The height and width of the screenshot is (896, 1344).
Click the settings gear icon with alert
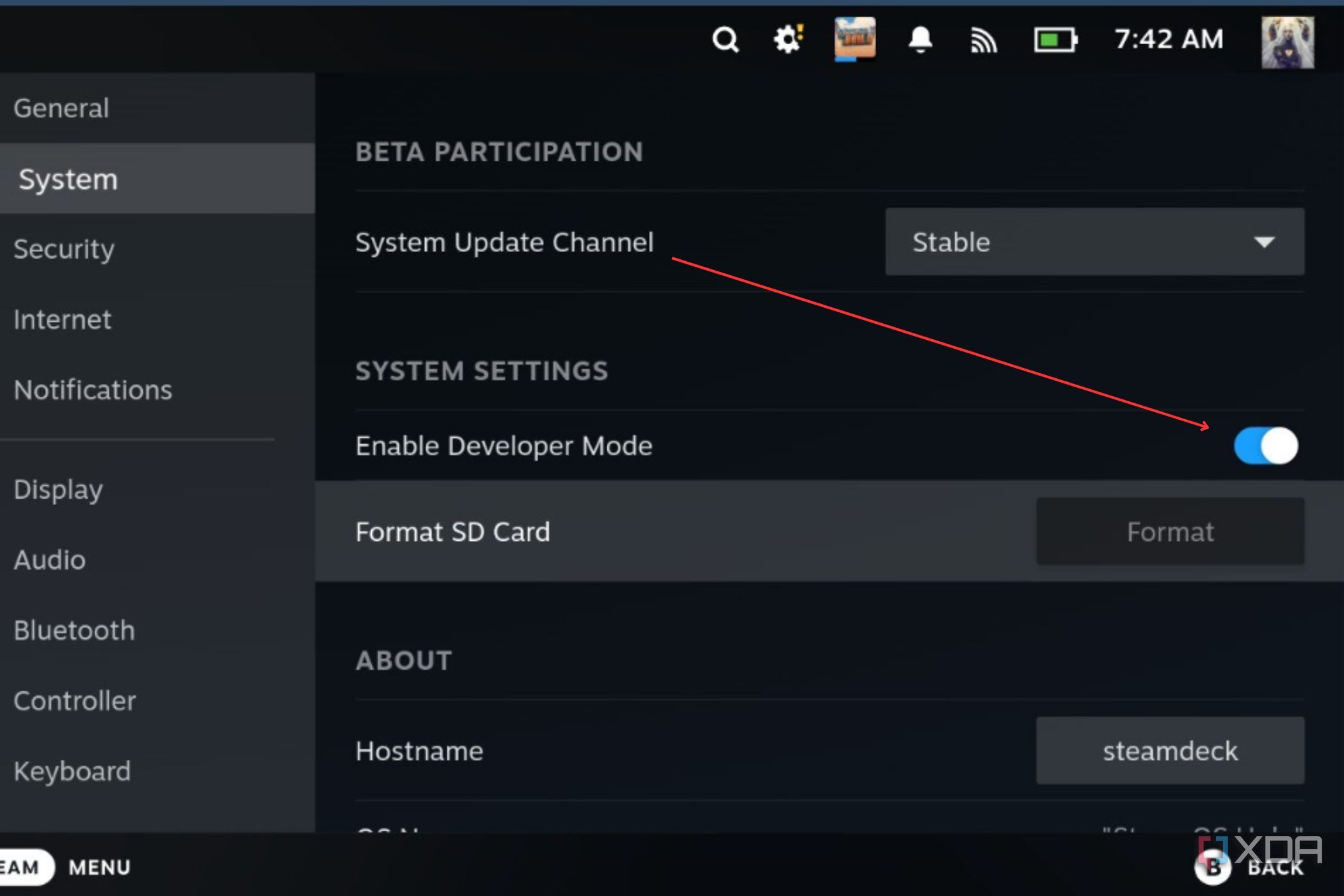788,40
